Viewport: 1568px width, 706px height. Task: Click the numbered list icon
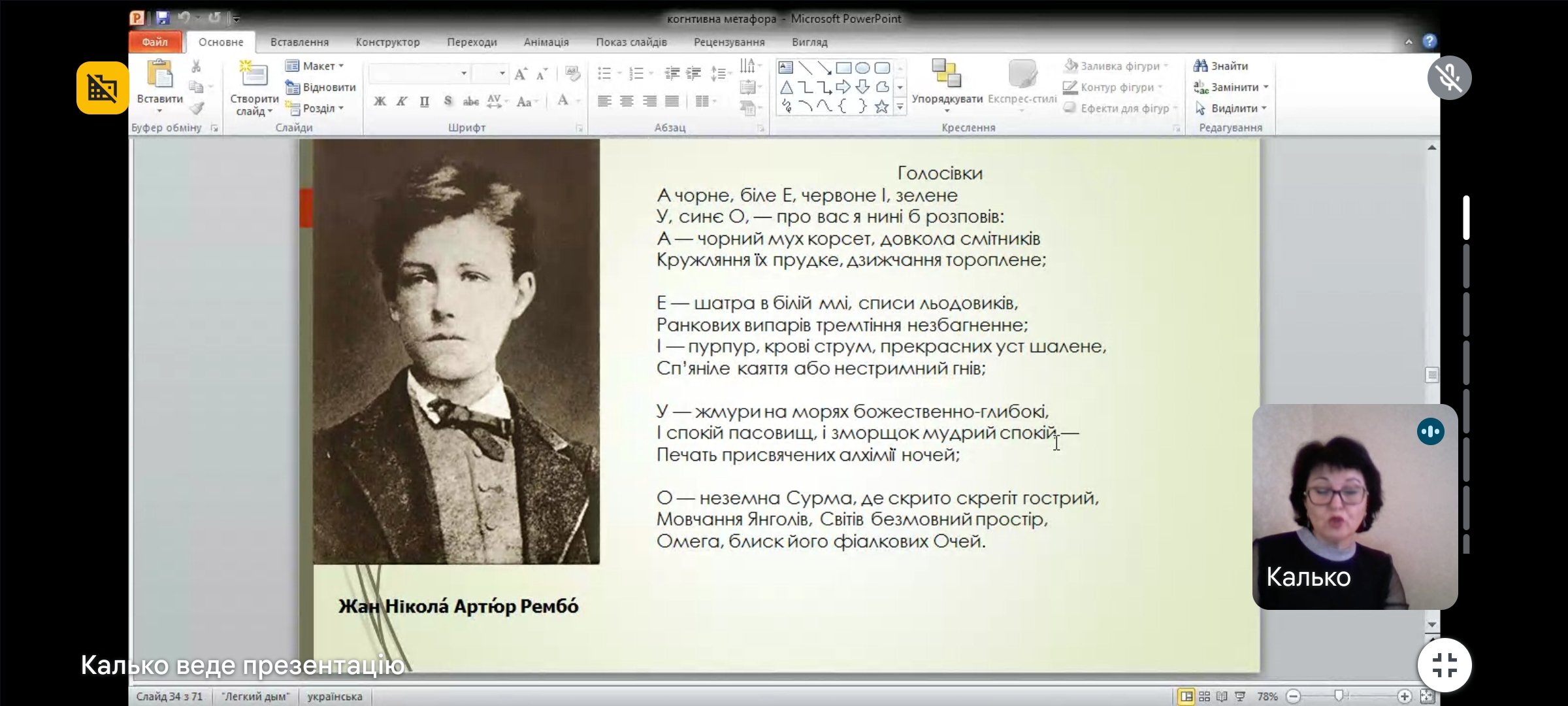point(636,73)
